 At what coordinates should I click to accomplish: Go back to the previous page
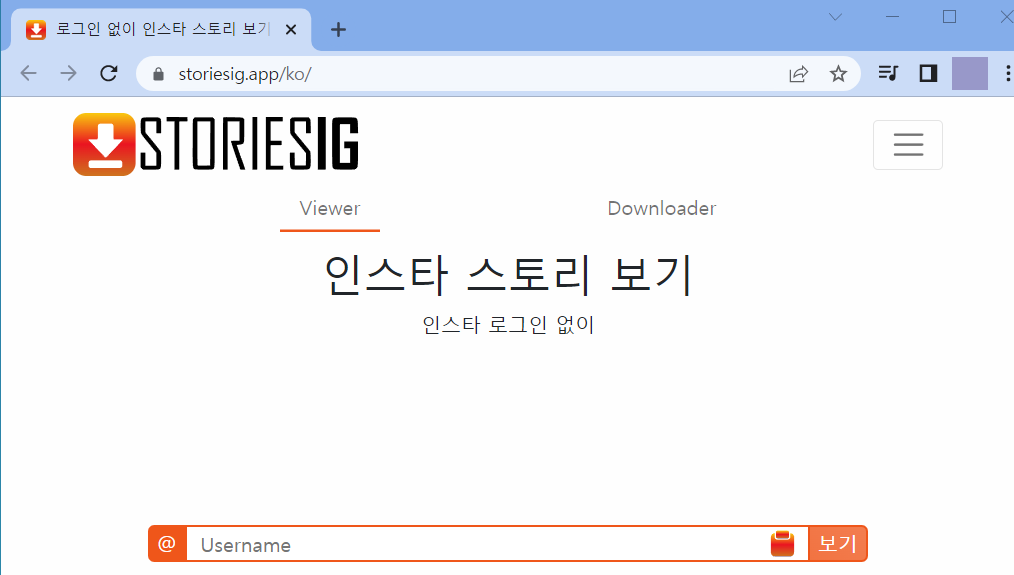pyautogui.click(x=28, y=74)
